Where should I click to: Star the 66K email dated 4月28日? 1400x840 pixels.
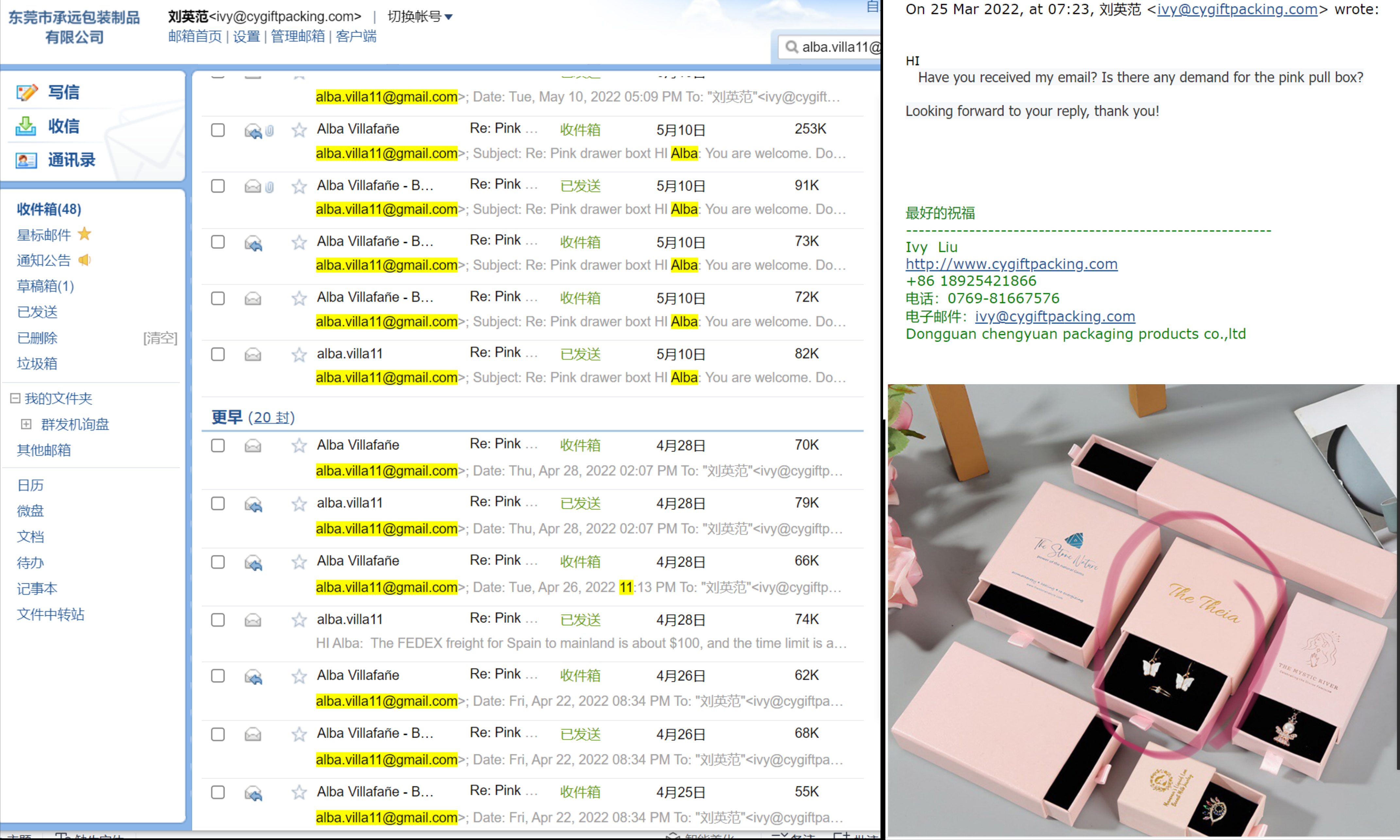click(299, 561)
